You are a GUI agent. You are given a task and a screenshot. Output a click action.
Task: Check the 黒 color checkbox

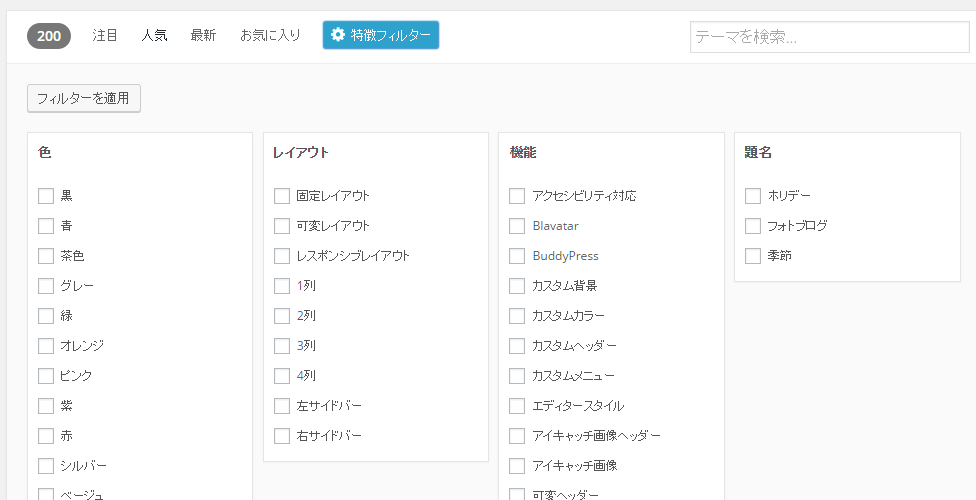click(46, 196)
